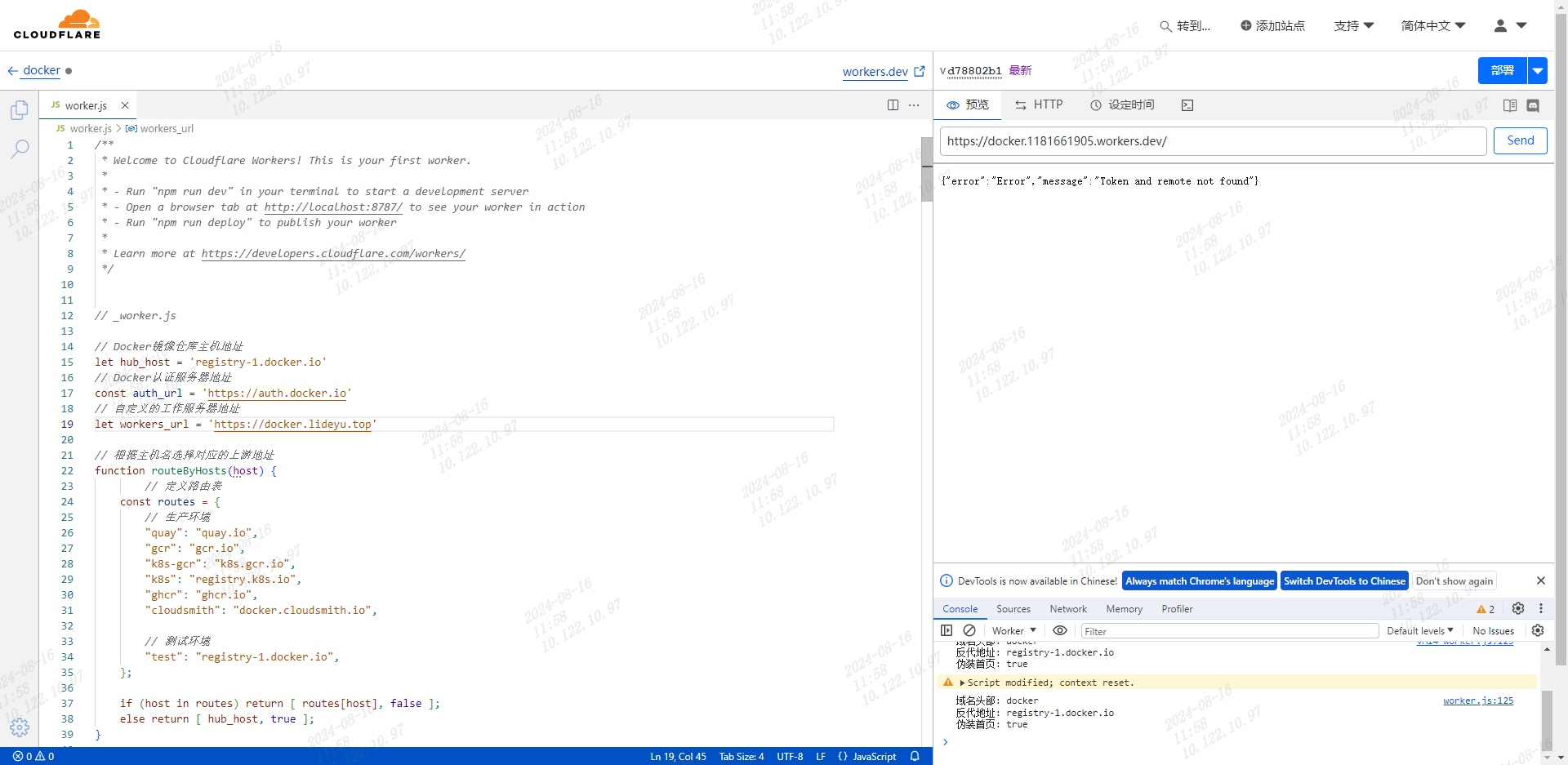Open the feedback chat icon

click(x=1533, y=105)
